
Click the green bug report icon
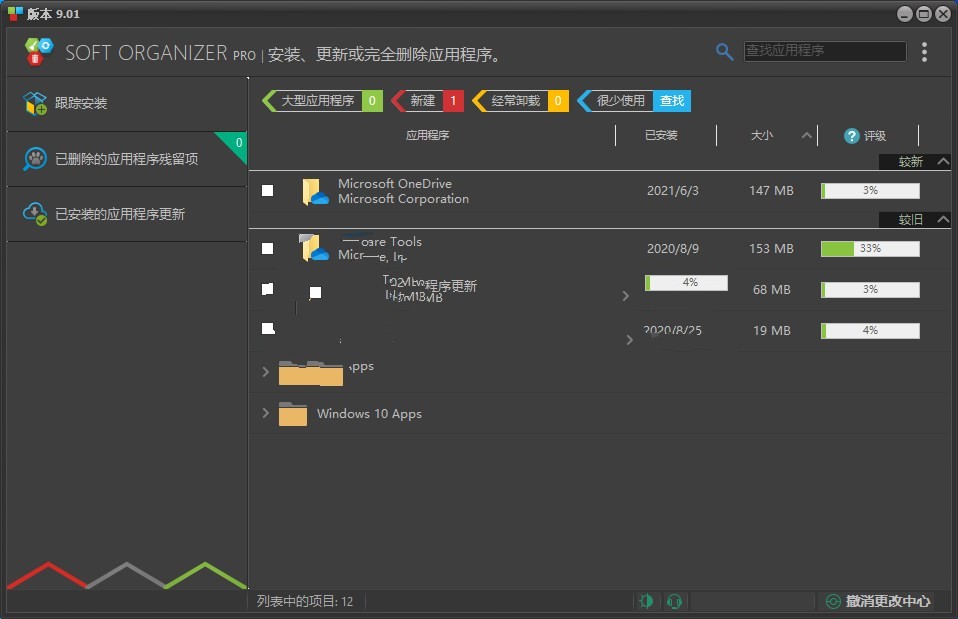tap(646, 601)
